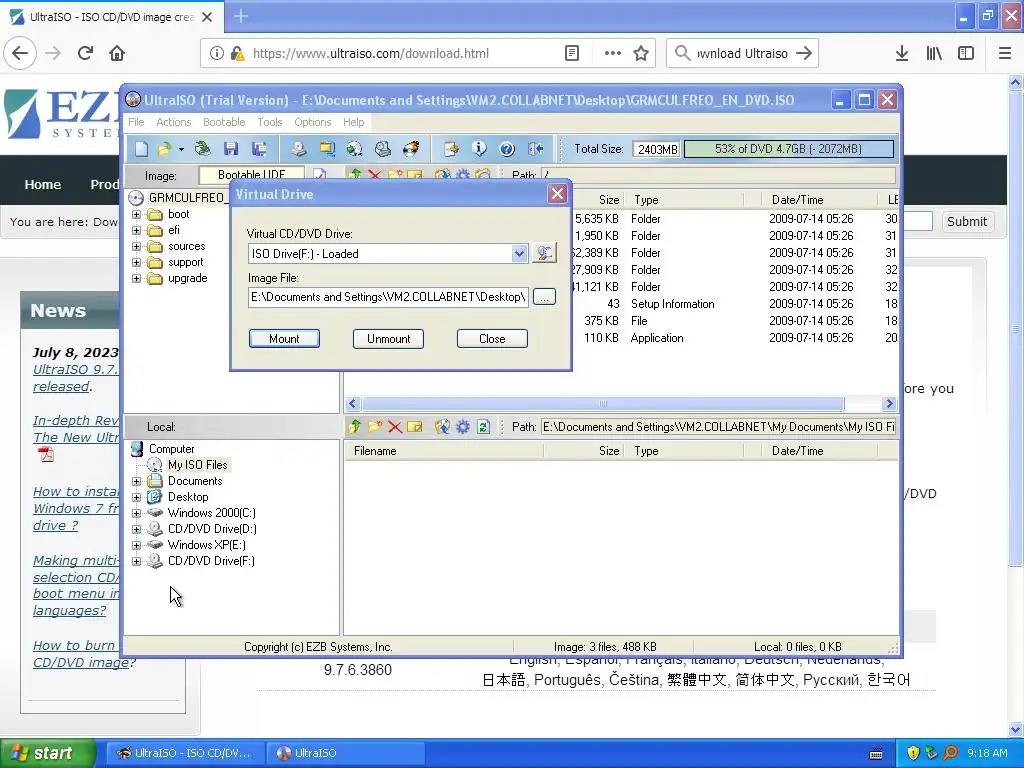Click the Save floppy disk toolbar icon
The width and height of the screenshot is (1024, 768).
click(231, 149)
